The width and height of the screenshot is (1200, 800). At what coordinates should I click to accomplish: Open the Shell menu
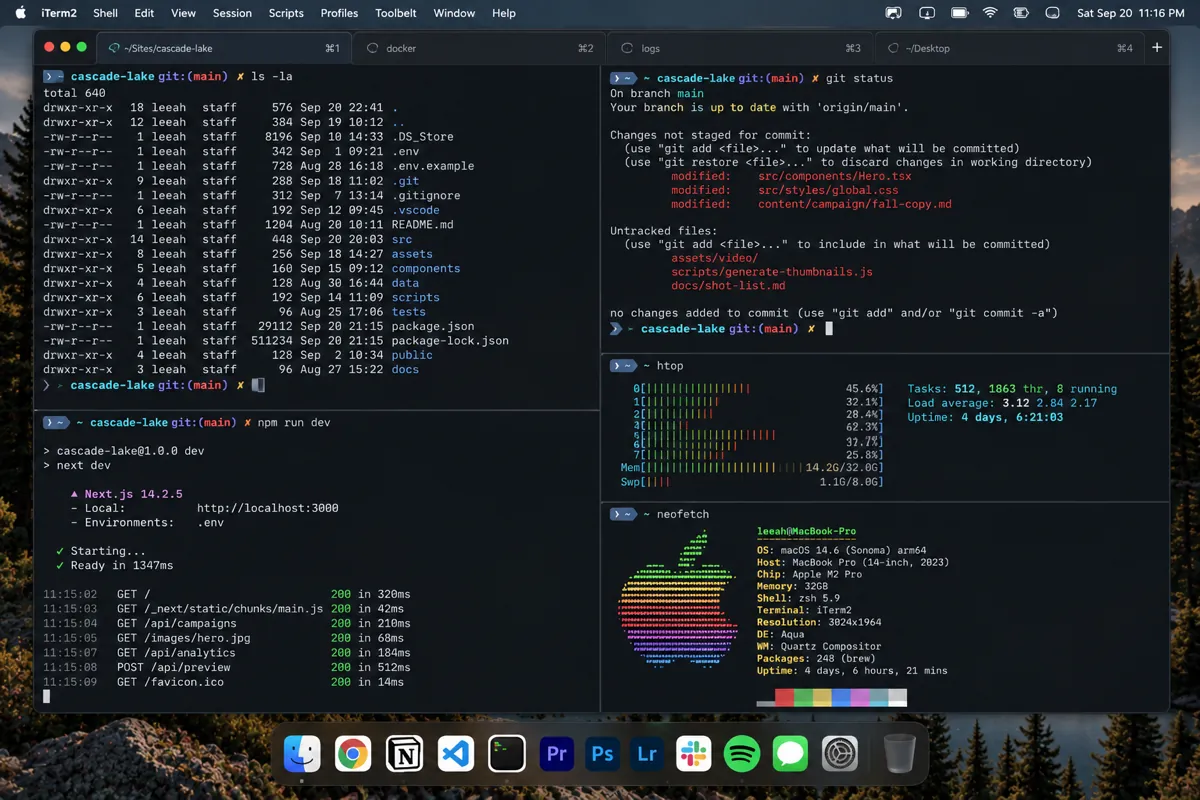point(105,13)
